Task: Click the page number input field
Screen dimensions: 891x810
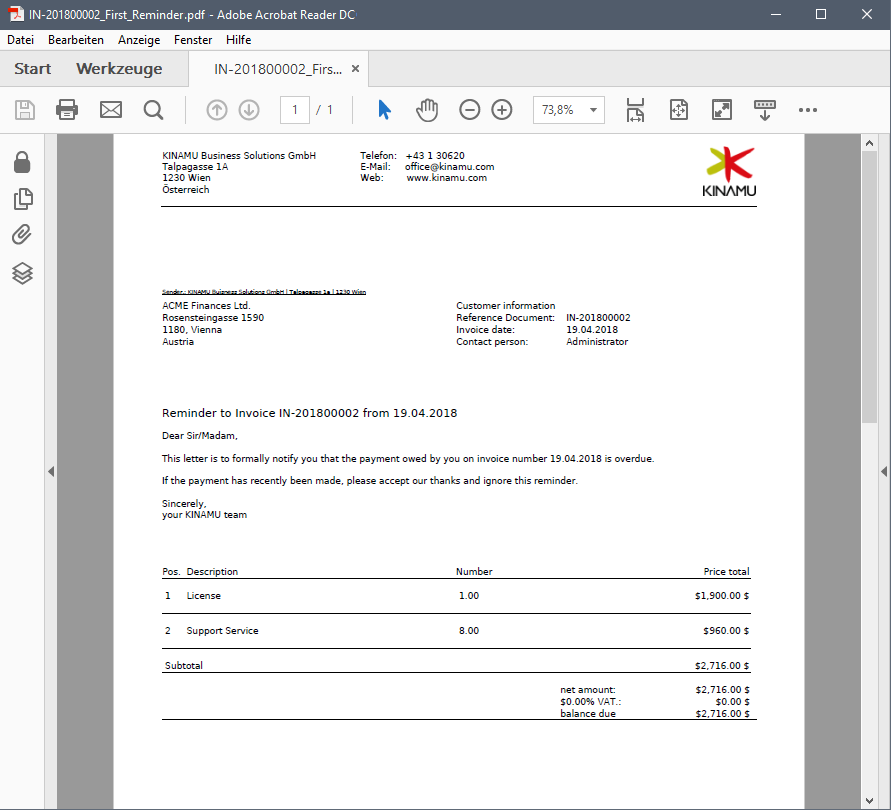Action: (x=294, y=110)
